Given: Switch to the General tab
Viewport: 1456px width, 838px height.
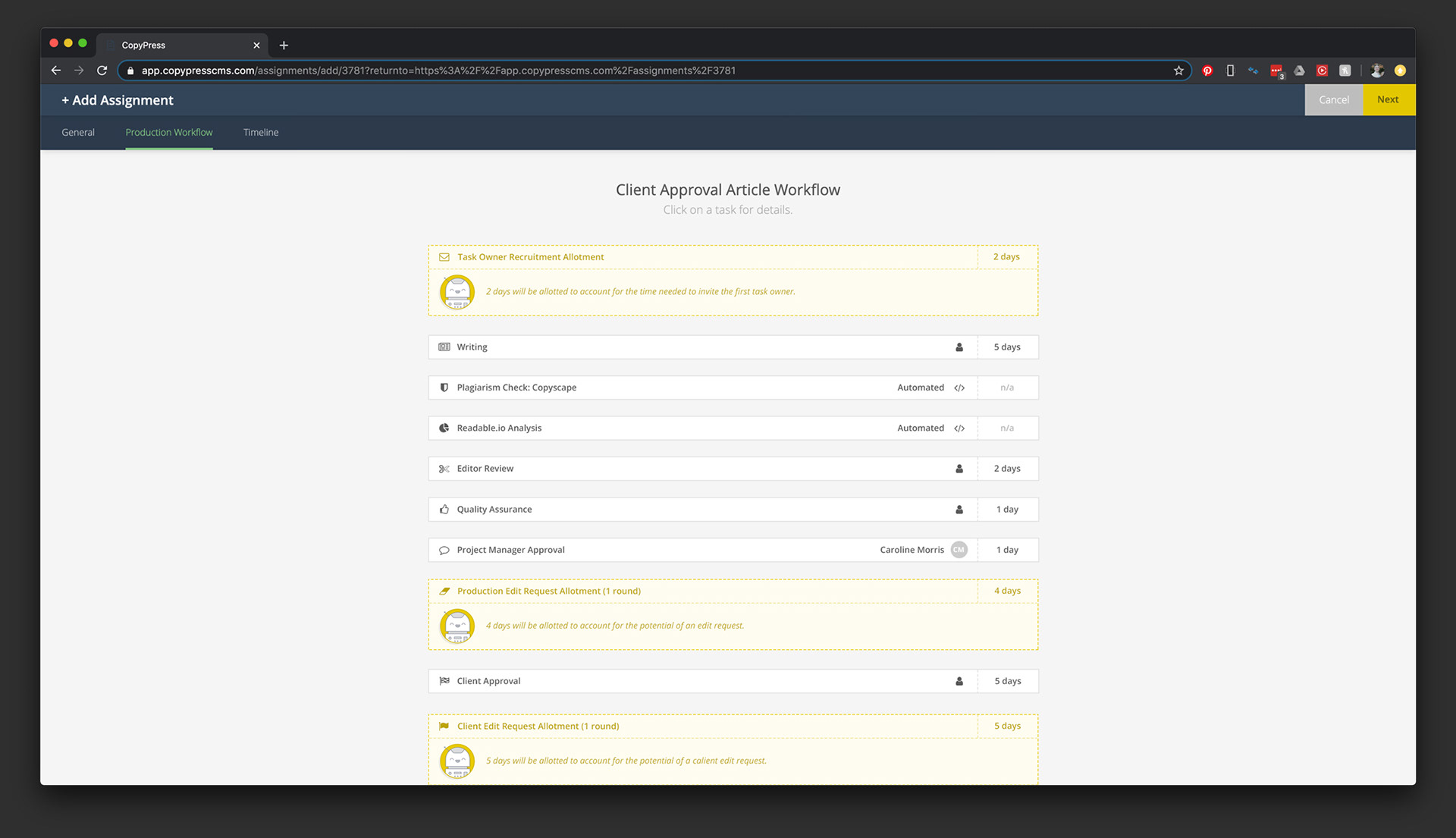Looking at the screenshot, I should click(x=78, y=132).
